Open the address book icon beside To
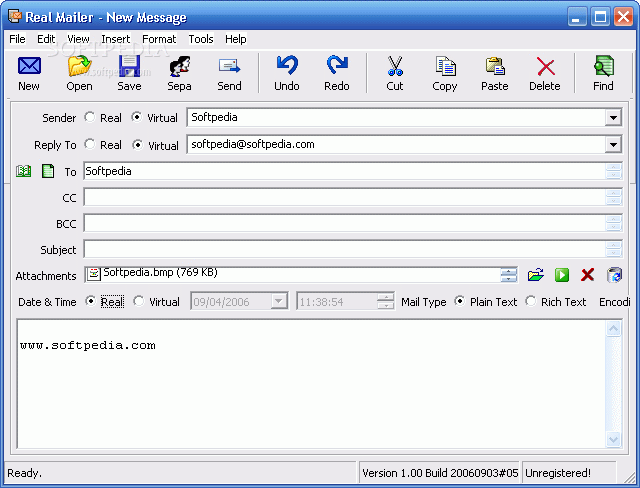The height and width of the screenshot is (488, 640). click(24, 171)
